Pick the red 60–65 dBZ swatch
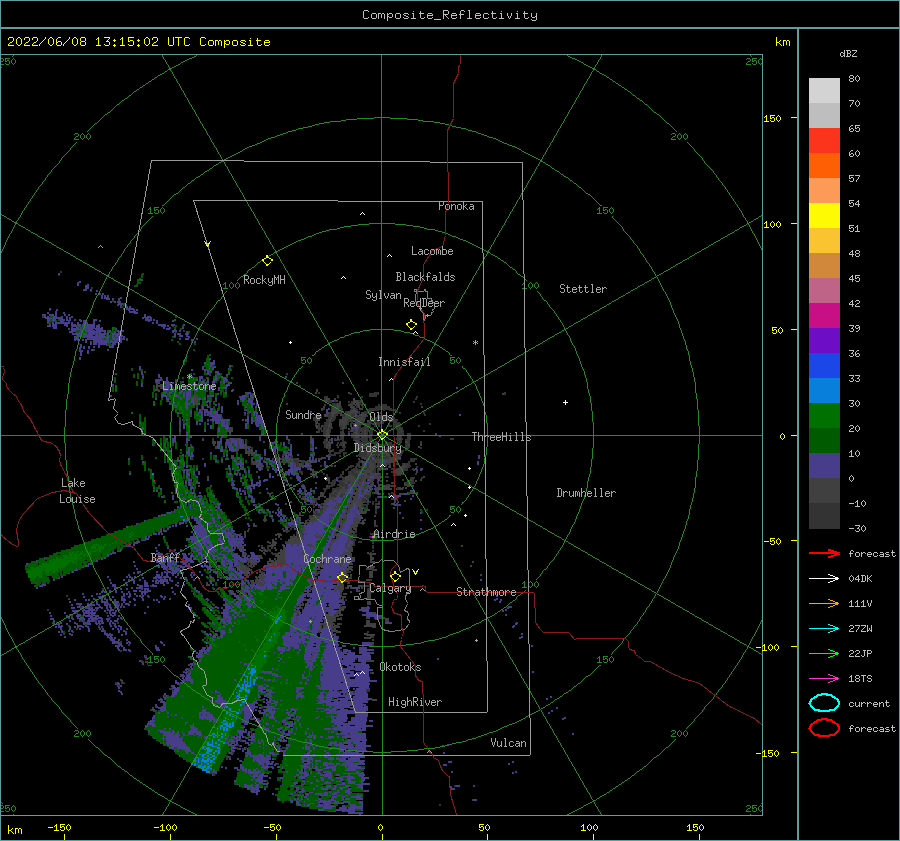 pos(824,141)
